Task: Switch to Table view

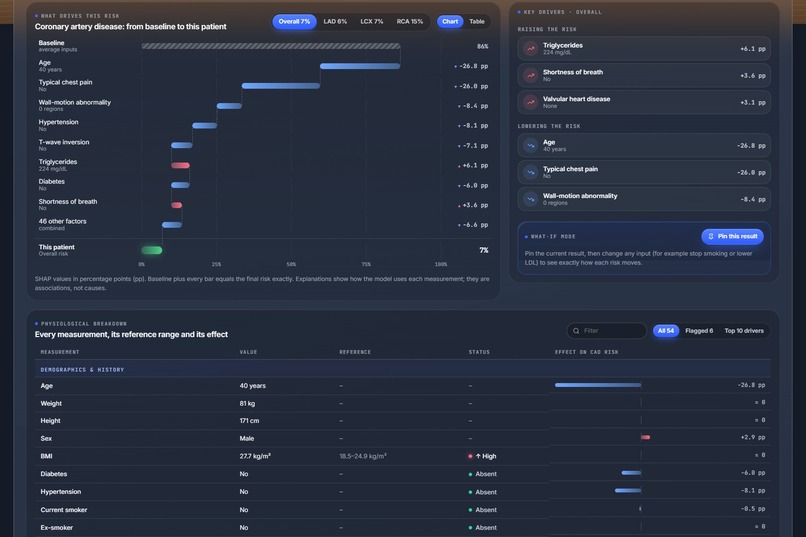Action: coord(477,22)
